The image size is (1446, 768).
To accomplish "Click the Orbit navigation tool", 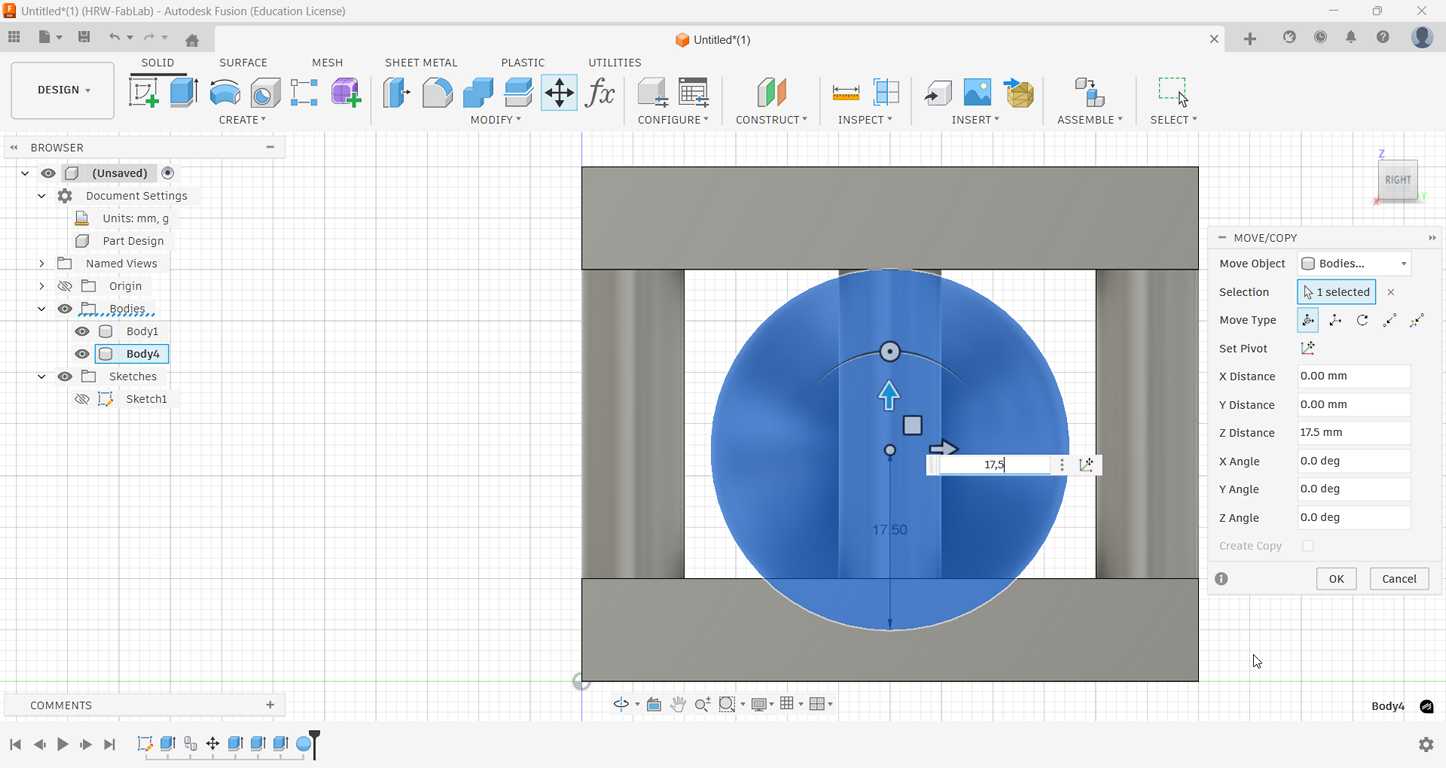I will 621,704.
